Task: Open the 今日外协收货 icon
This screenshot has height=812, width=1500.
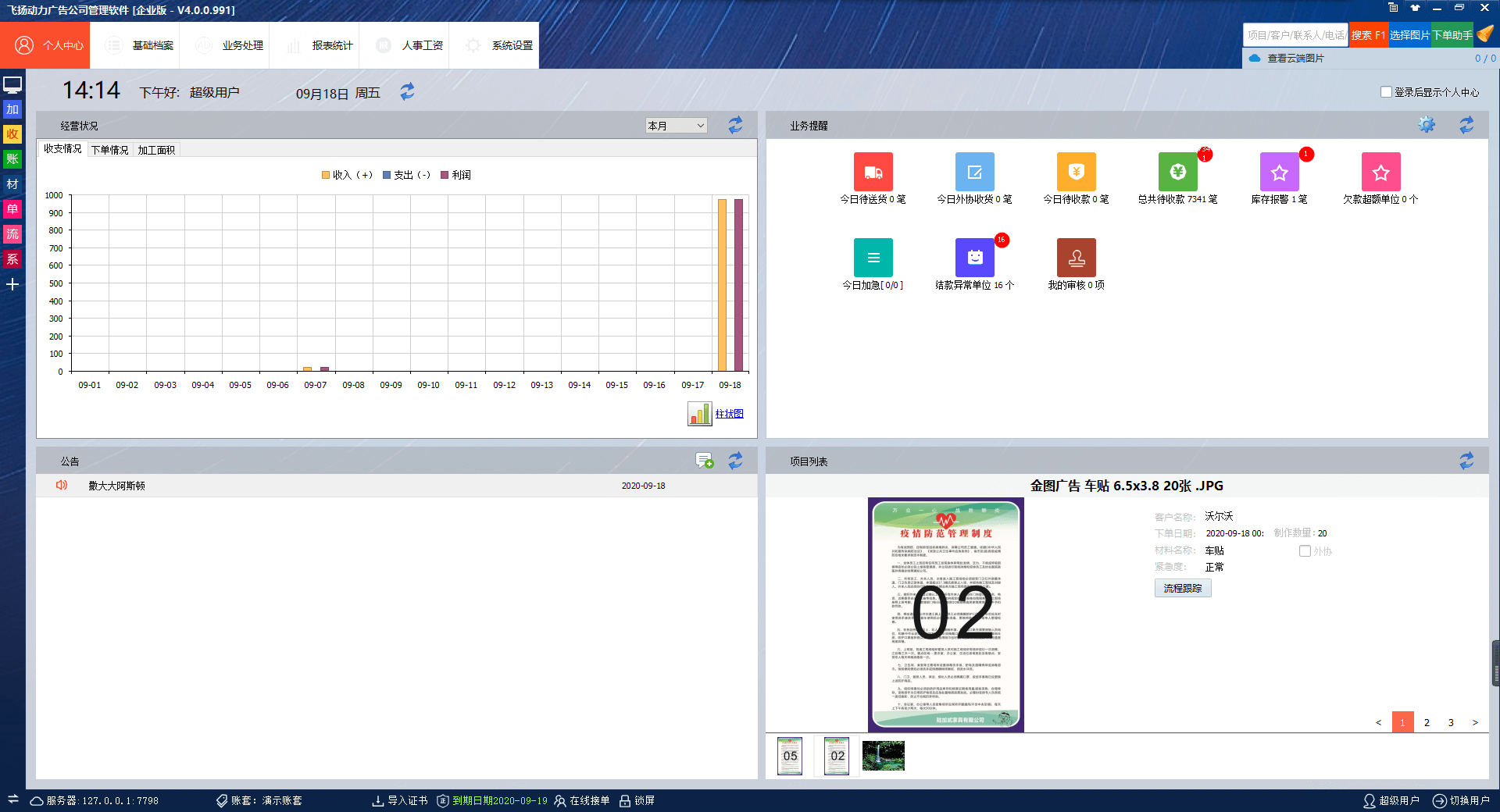Action: (974, 173)
